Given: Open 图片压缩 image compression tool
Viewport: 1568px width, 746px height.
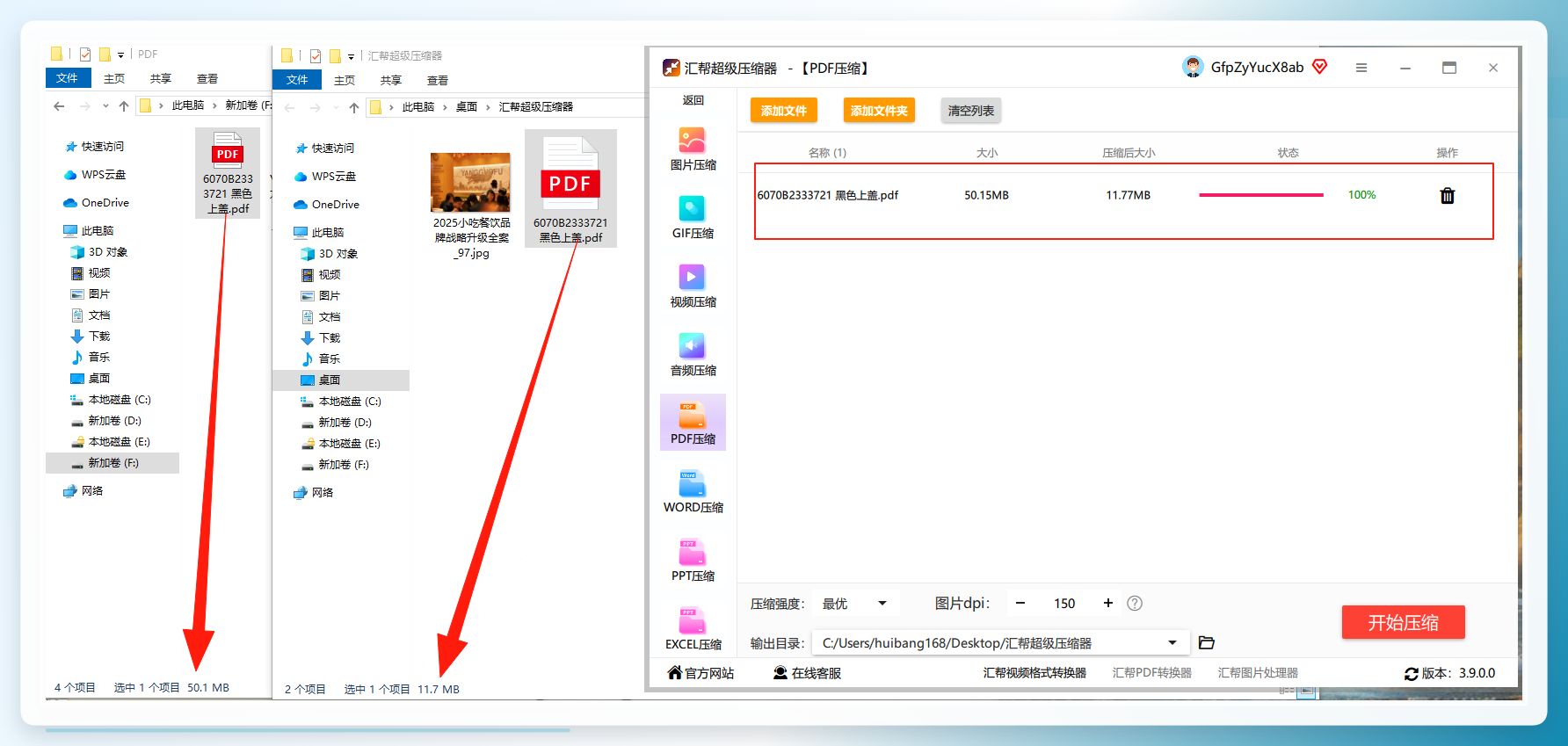Looking at the screenshot, I should tap(693, 149).
